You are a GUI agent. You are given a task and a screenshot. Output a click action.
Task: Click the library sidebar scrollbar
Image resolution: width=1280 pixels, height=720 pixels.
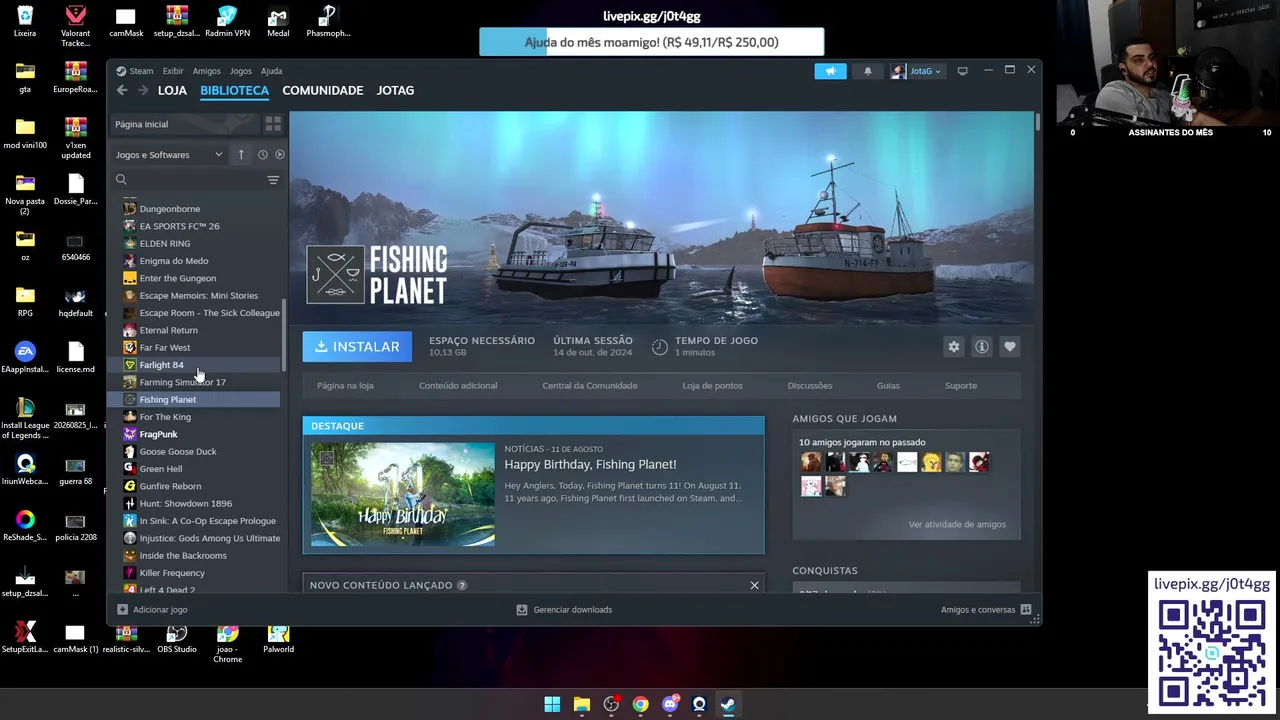pos(284,333)
